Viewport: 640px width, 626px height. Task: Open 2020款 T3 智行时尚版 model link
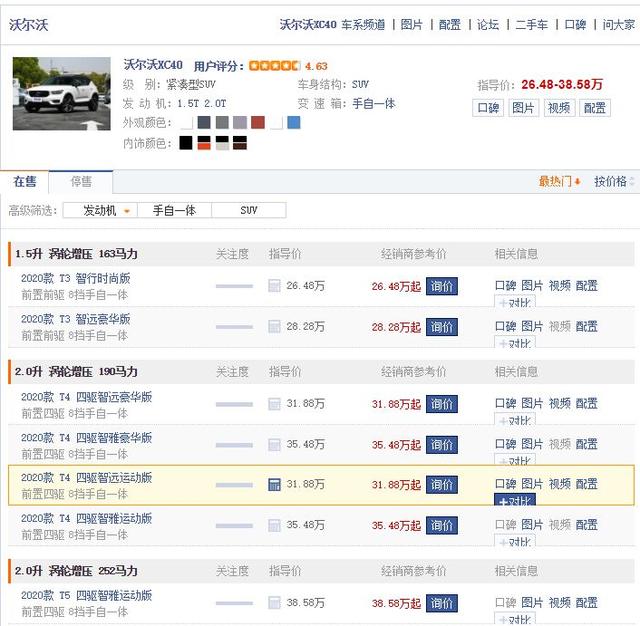point(76,279)
